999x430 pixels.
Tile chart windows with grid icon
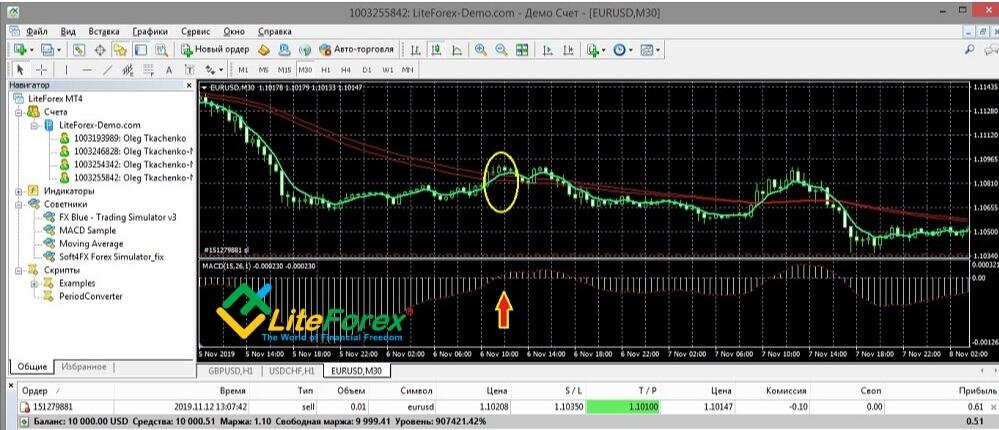click(x=522, y=49)
